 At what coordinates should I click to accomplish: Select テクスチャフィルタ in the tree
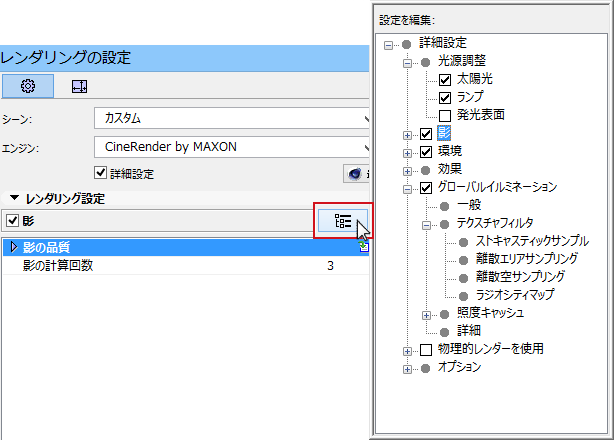[495, 223]
